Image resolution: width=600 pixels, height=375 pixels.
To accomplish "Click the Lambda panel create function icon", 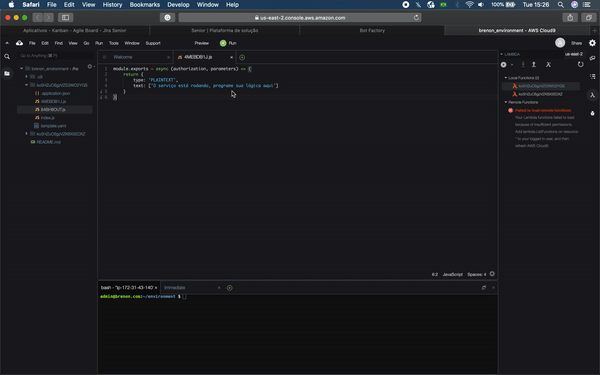I will click(x=504, y=65).
